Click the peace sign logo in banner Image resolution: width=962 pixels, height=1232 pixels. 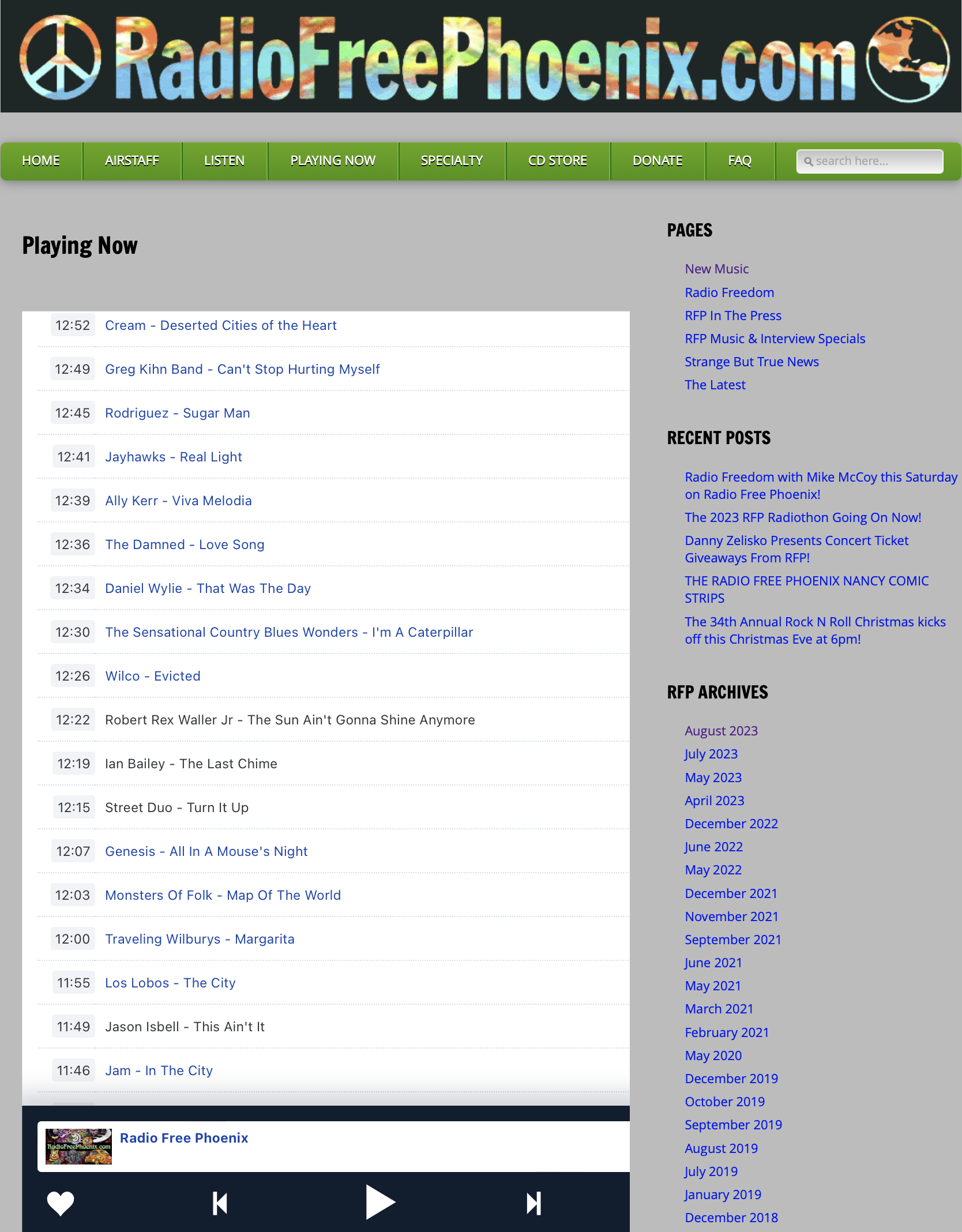60,57
